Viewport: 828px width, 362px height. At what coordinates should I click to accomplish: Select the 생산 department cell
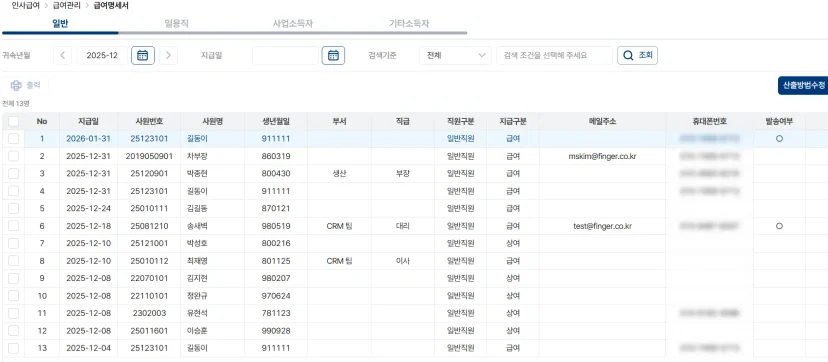click(x=339, y=174)
